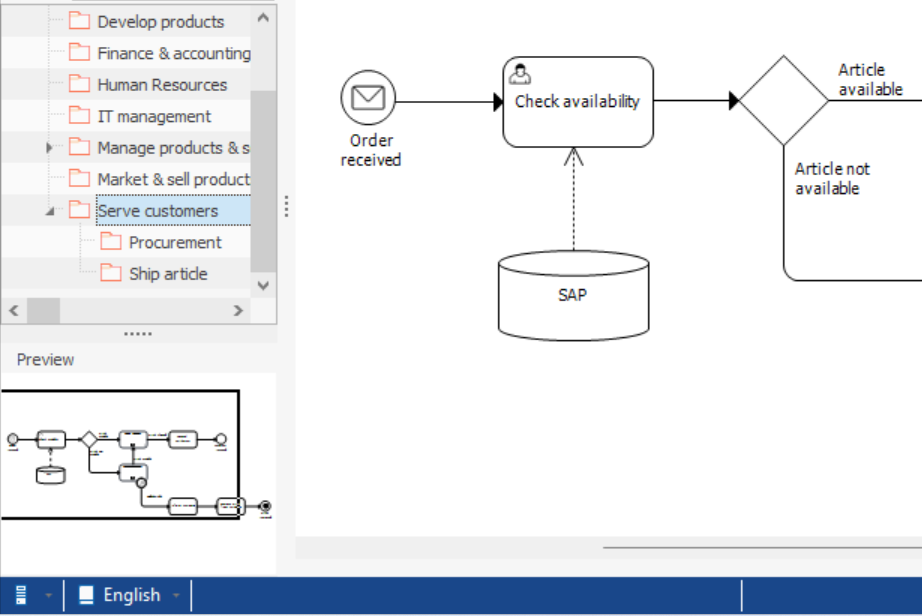Select the Check availability task box
Screen dimensions: 922x616
tap(578, 102)
